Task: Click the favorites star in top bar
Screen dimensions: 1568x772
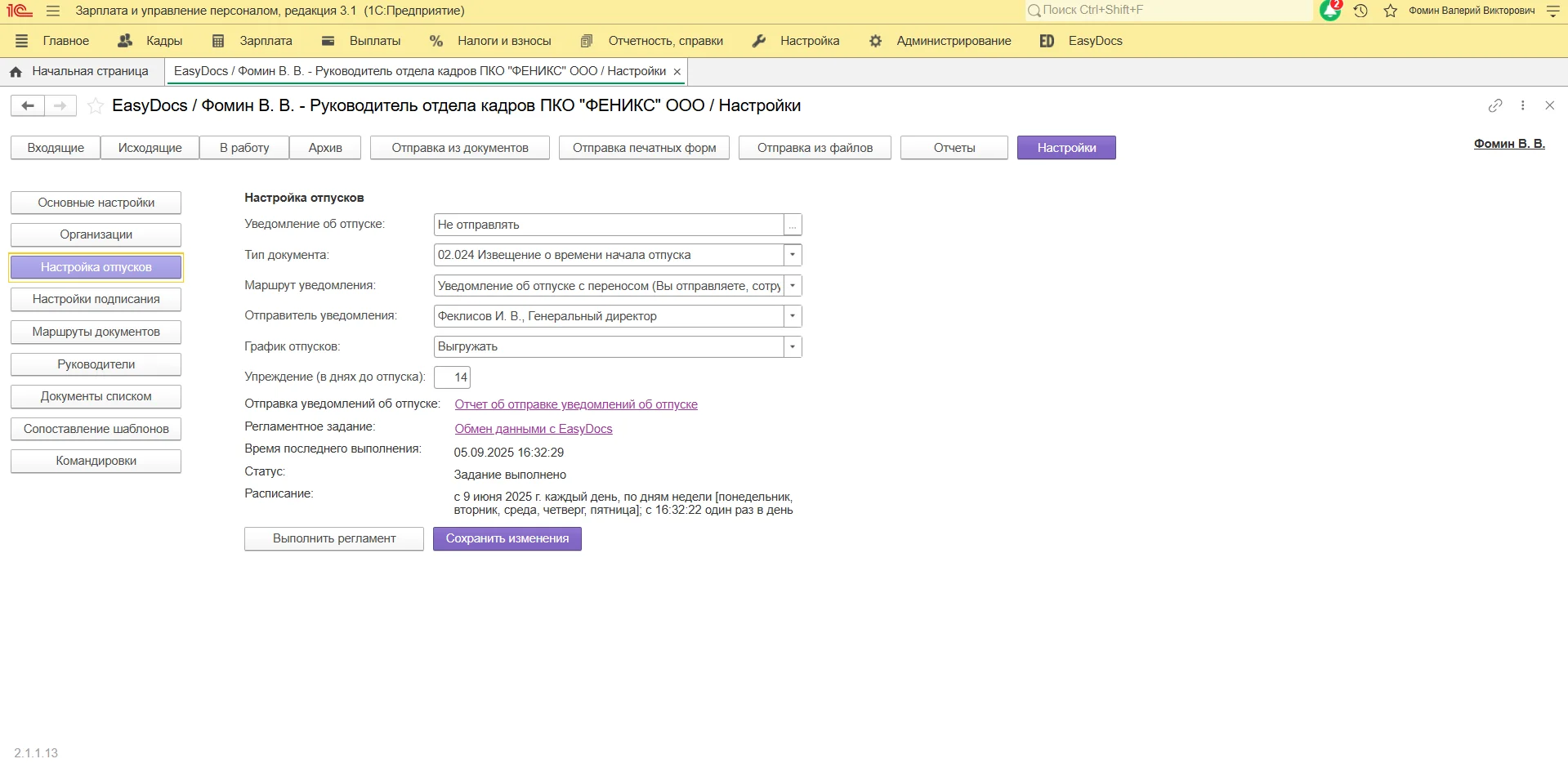Action: tap(1391, 11)
